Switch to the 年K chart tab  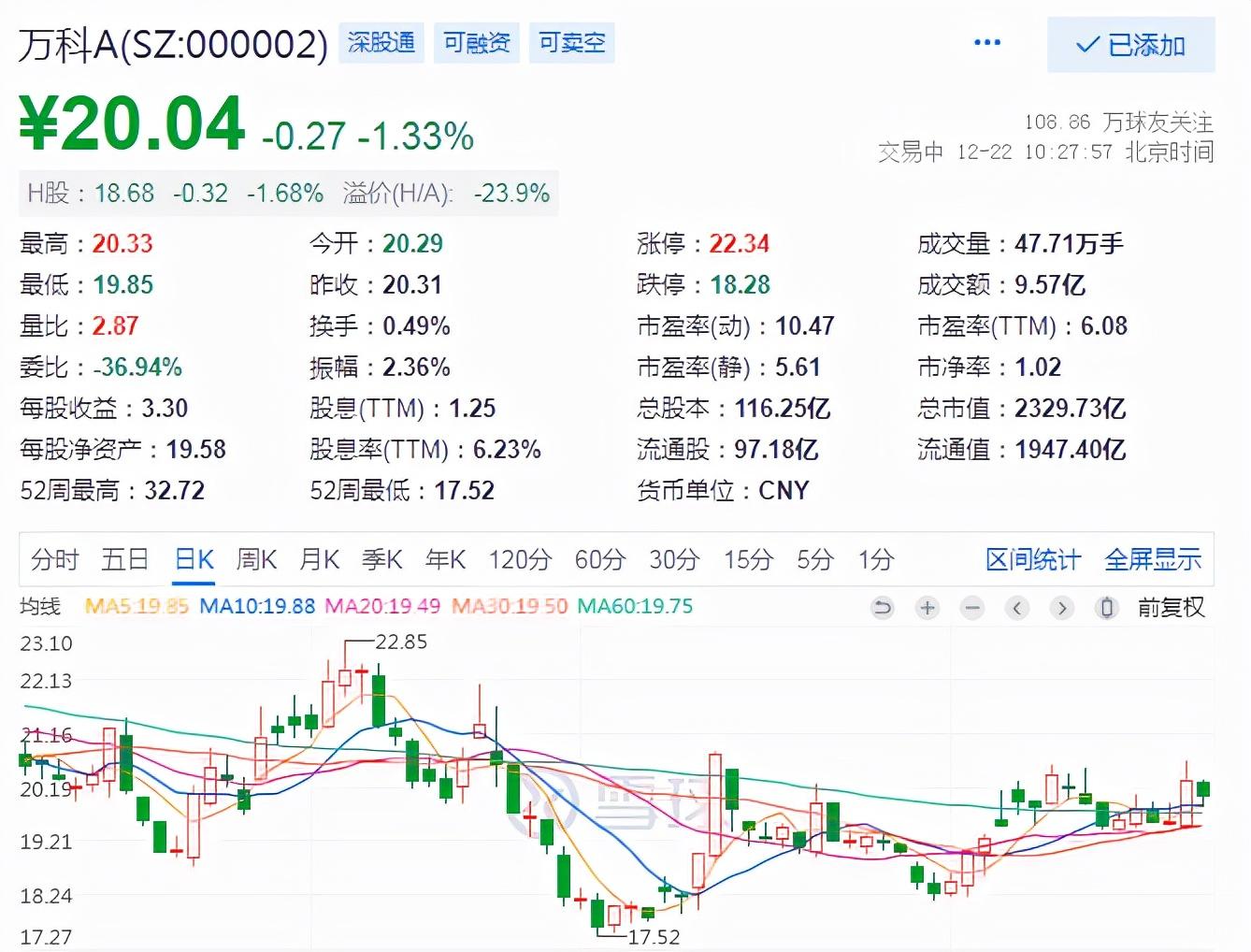445,559
